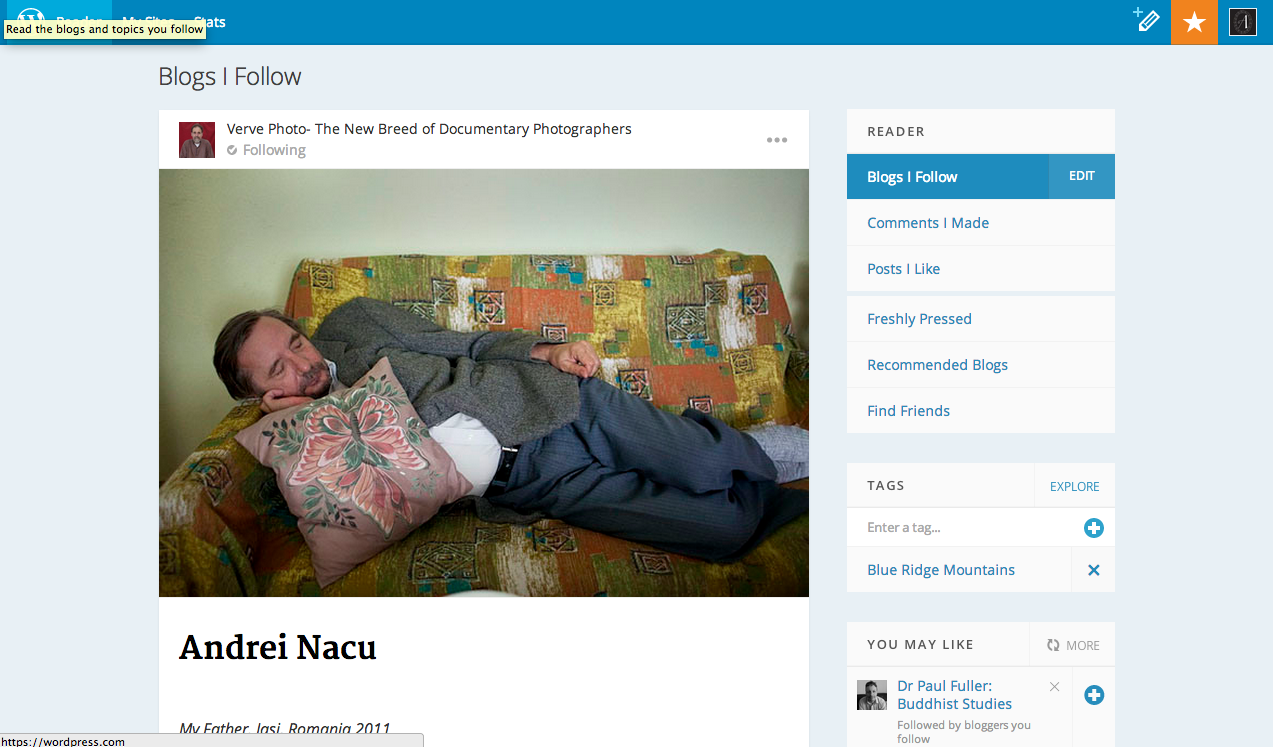Remove the Blue Ridge Mountains tag
The image size is (1273, 747).
[x=1093, y=570]
